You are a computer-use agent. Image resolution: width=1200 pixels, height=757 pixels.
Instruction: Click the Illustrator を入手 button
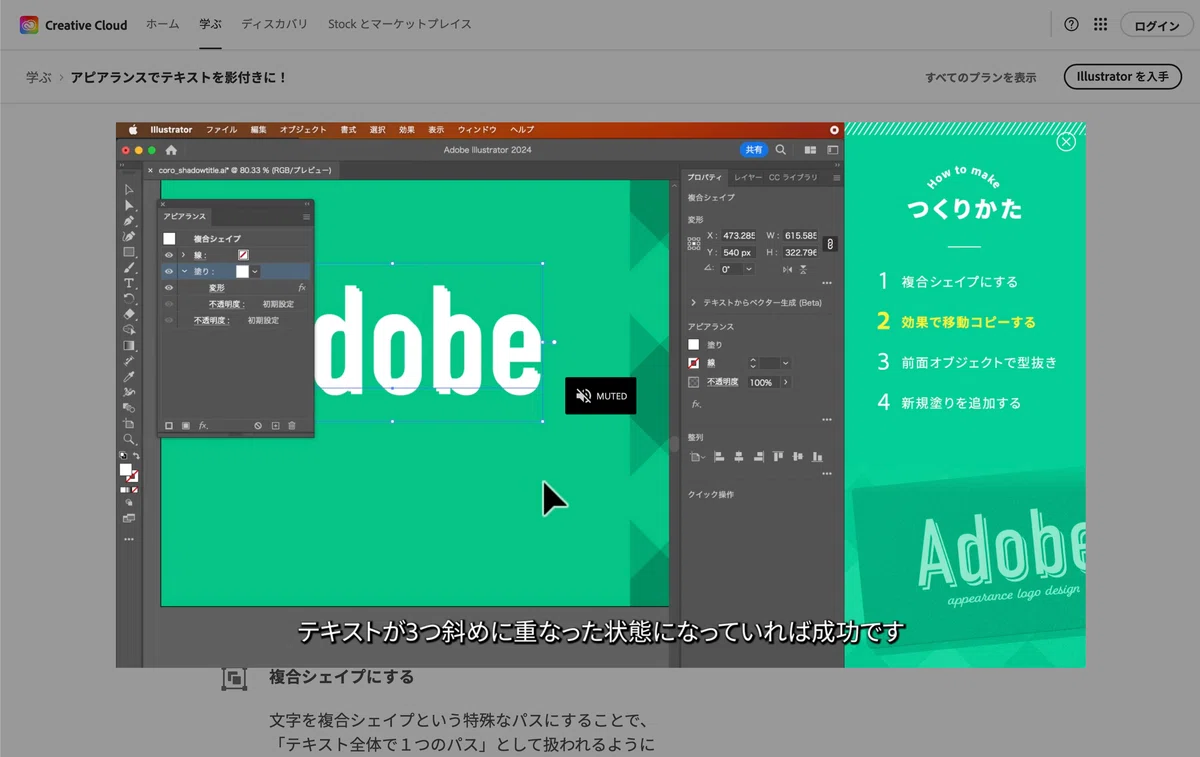[x=1123, y=77]
